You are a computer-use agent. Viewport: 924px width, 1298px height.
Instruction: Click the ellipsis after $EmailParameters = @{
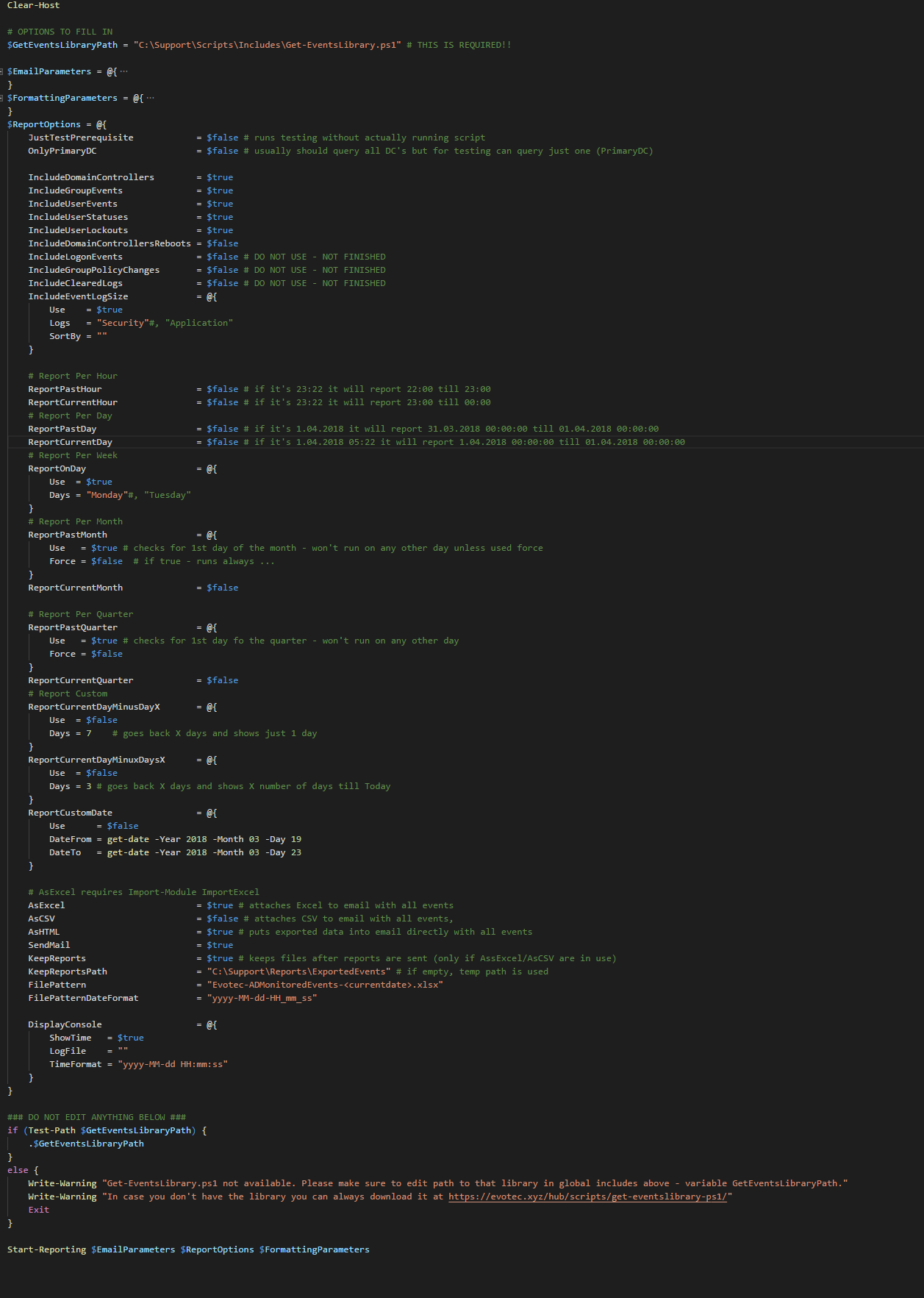(x=123, y=71)
